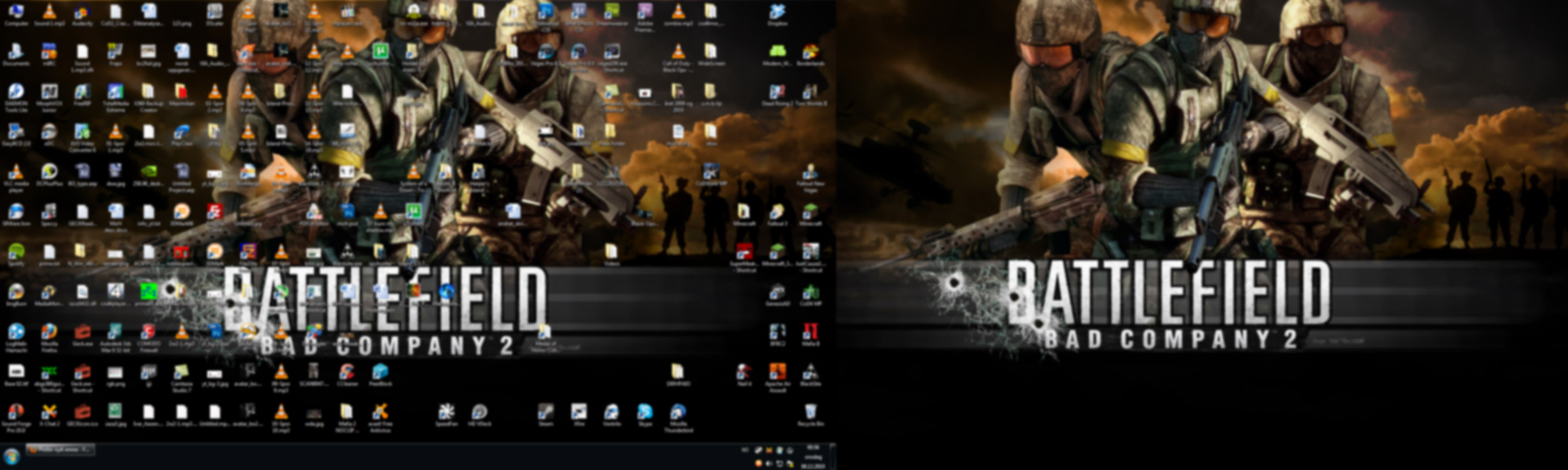Open the Mozilla Thunderbird shortcut
The image size is (1568, 470).
pyautogui.click(x=678, y=418)
